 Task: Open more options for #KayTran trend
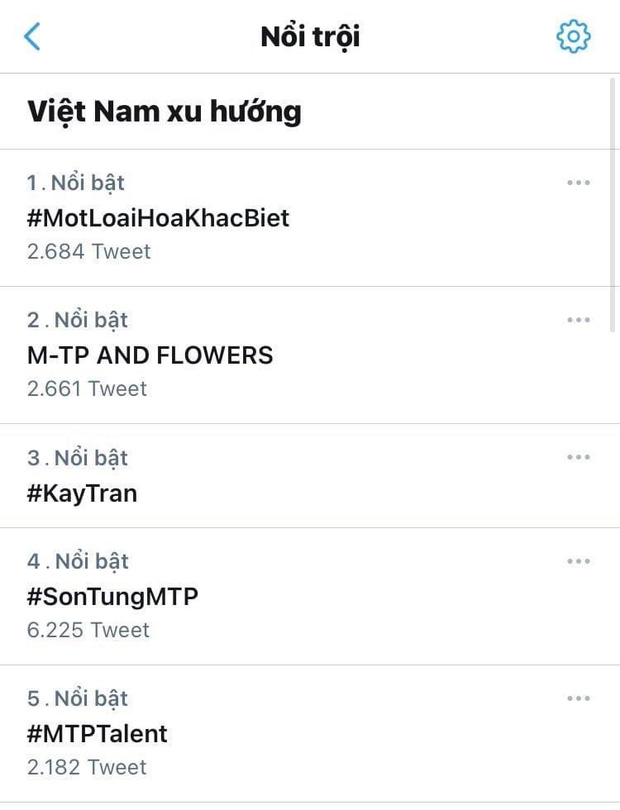578,457
